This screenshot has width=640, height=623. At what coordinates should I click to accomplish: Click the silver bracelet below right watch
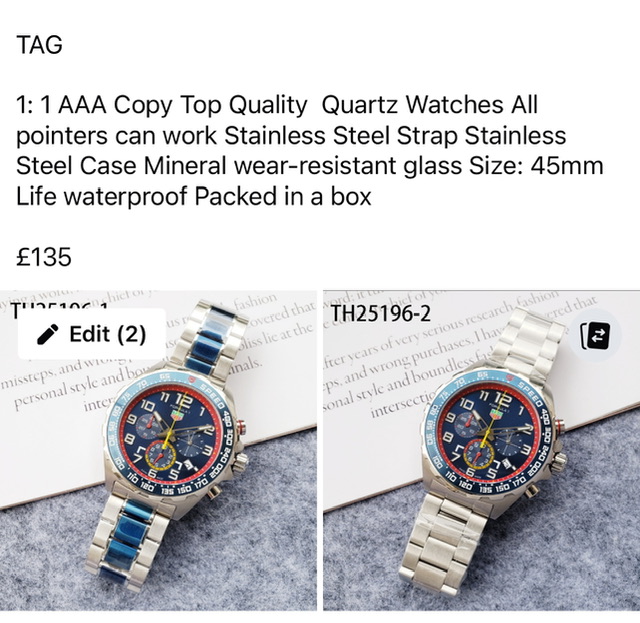pyautogui.click(x=443, y=547)
